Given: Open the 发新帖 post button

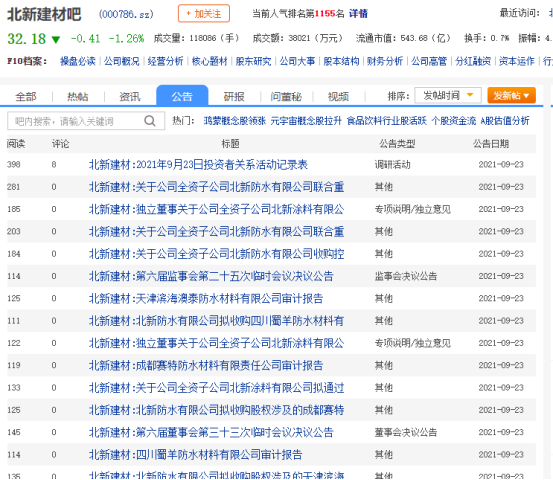Looking at the screenshot, I should 511,96.
